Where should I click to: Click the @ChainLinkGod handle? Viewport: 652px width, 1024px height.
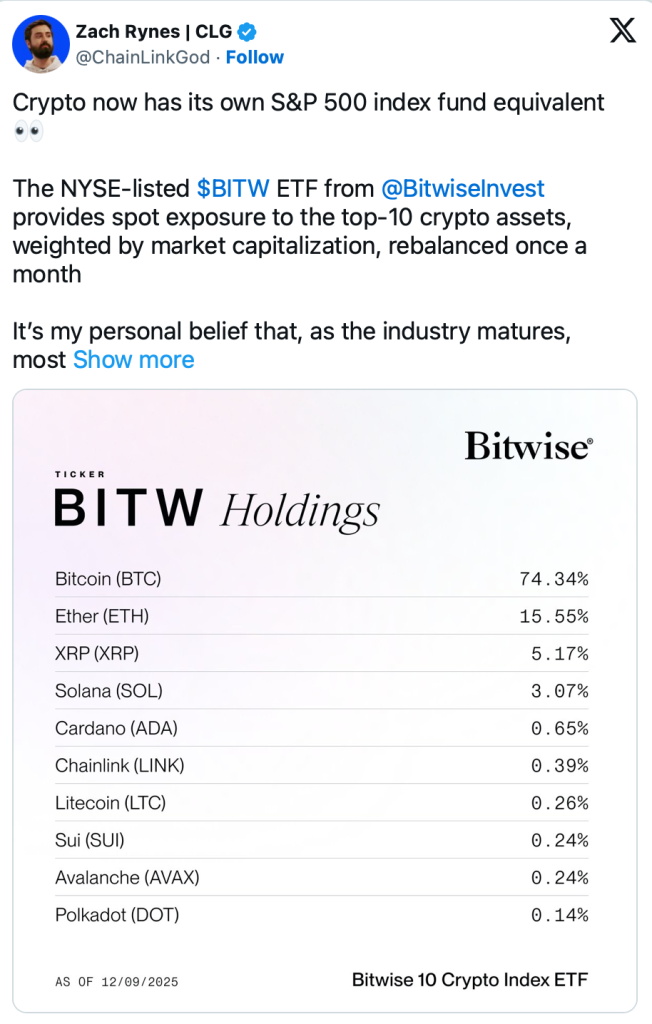[143, 57]
